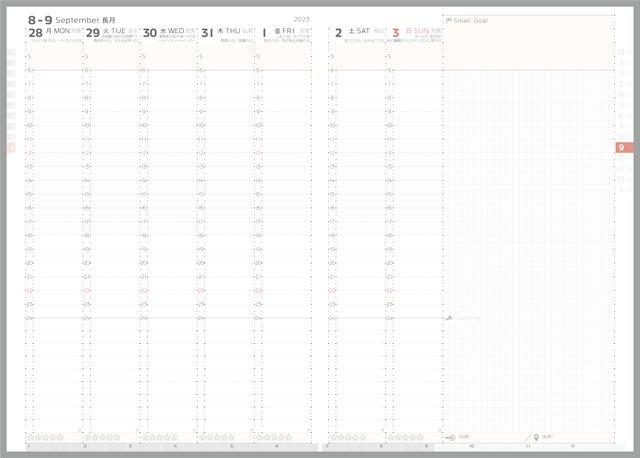The height and width of the screenshot is (458, 640).
Task: Click the pencil icon near bottom right
Action: [x=528, y=437]
